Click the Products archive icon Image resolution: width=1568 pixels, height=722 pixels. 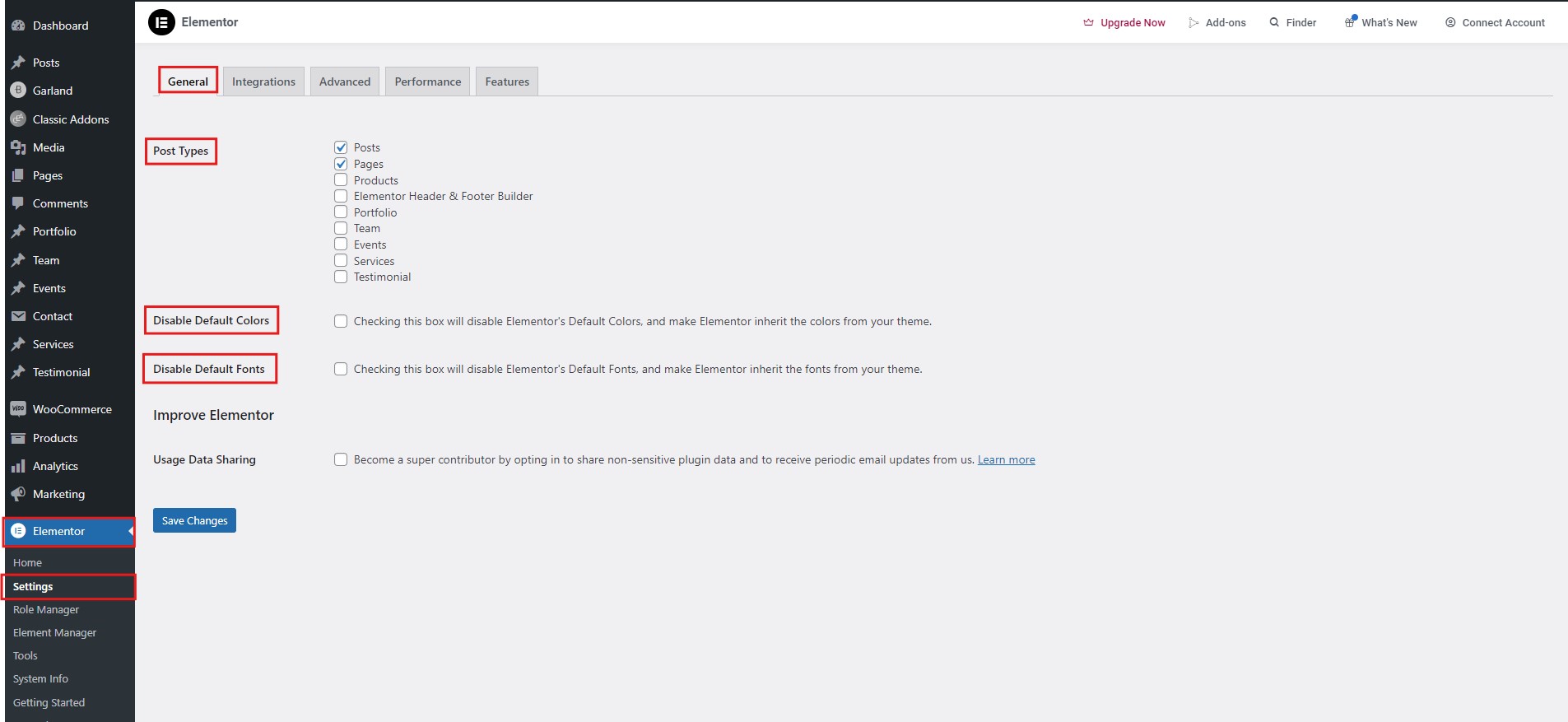pos(18,438)
